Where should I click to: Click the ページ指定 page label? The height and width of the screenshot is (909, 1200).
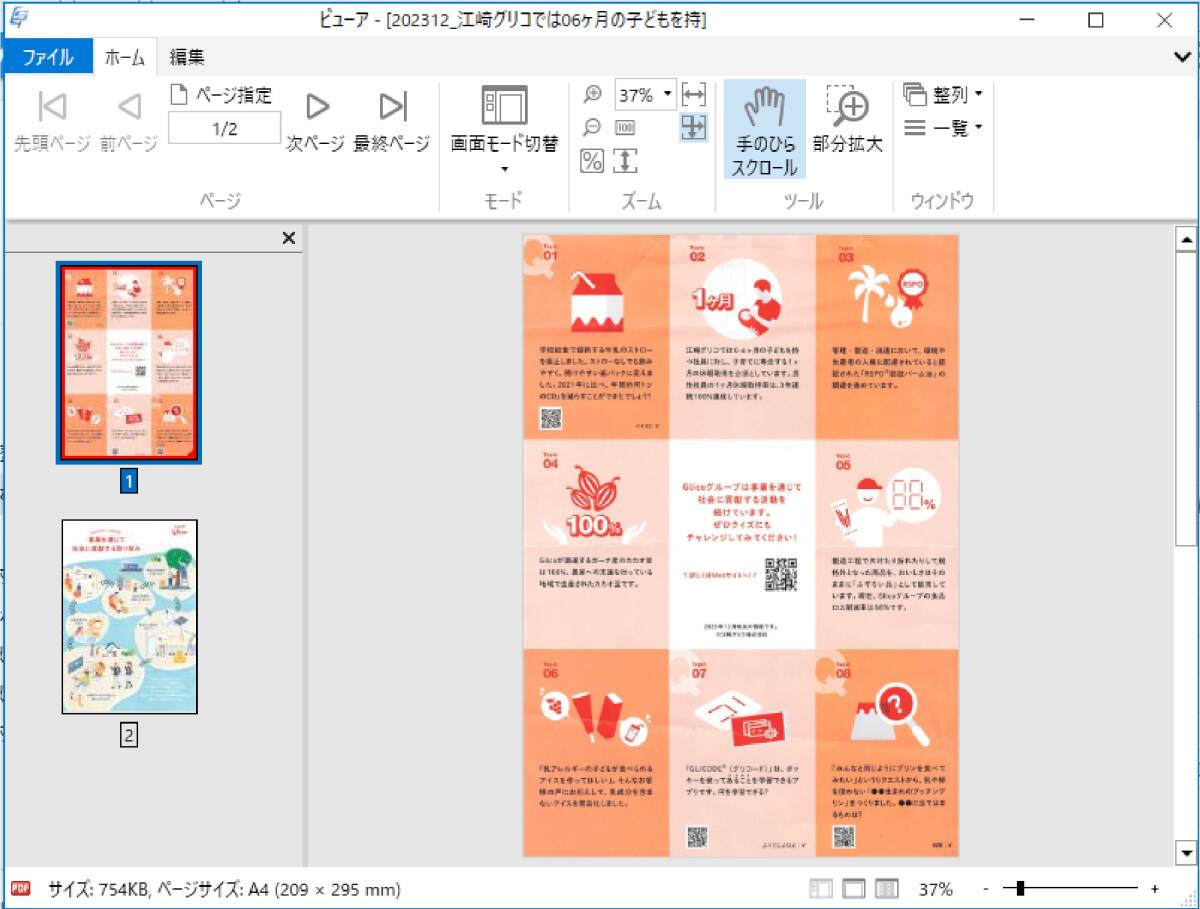223,95
